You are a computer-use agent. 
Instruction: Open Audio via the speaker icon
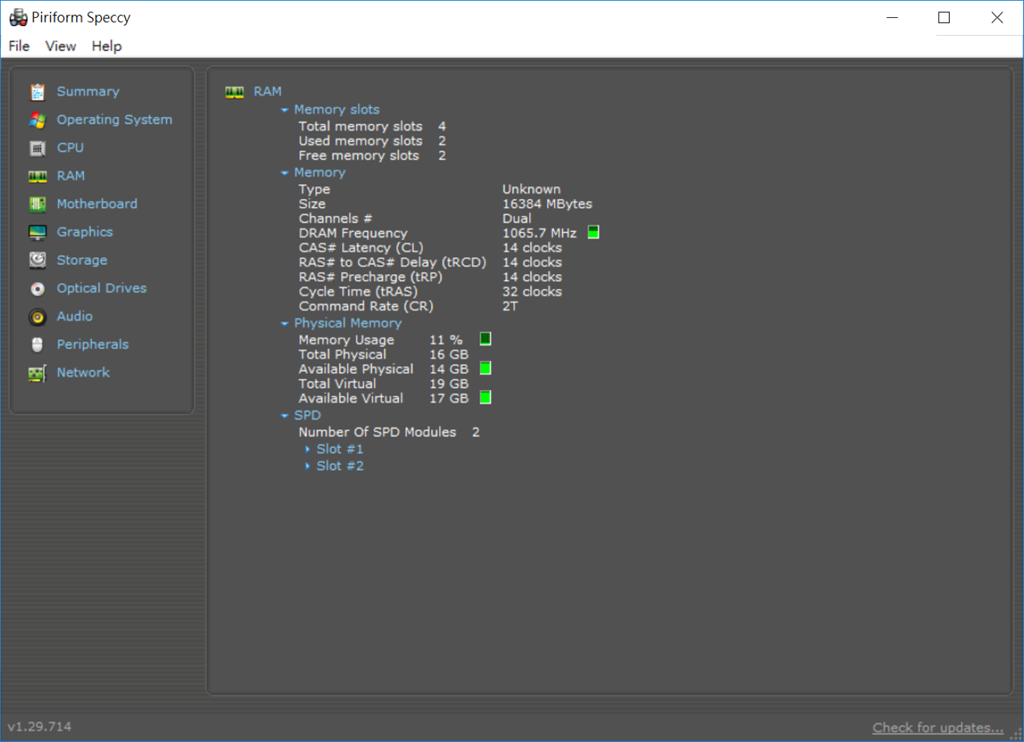pos(37,317)
